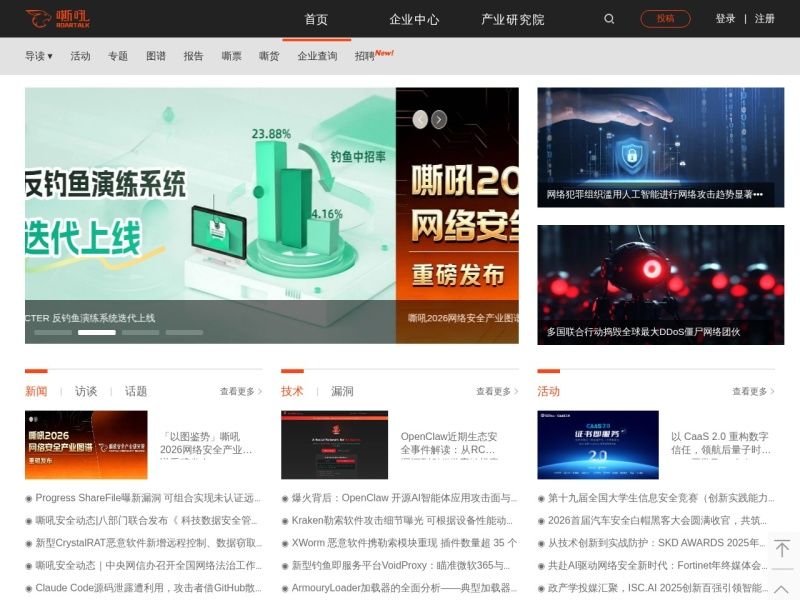Open the 网络犯罪组织滥用人工智能 image card
Image resolution: width=800 pixels, height=600 pixels.
coord(661,147)
